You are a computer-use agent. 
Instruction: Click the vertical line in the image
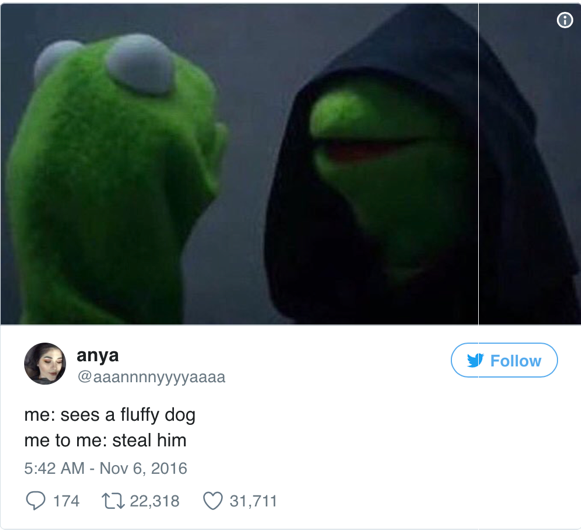[x=478, y=164]
